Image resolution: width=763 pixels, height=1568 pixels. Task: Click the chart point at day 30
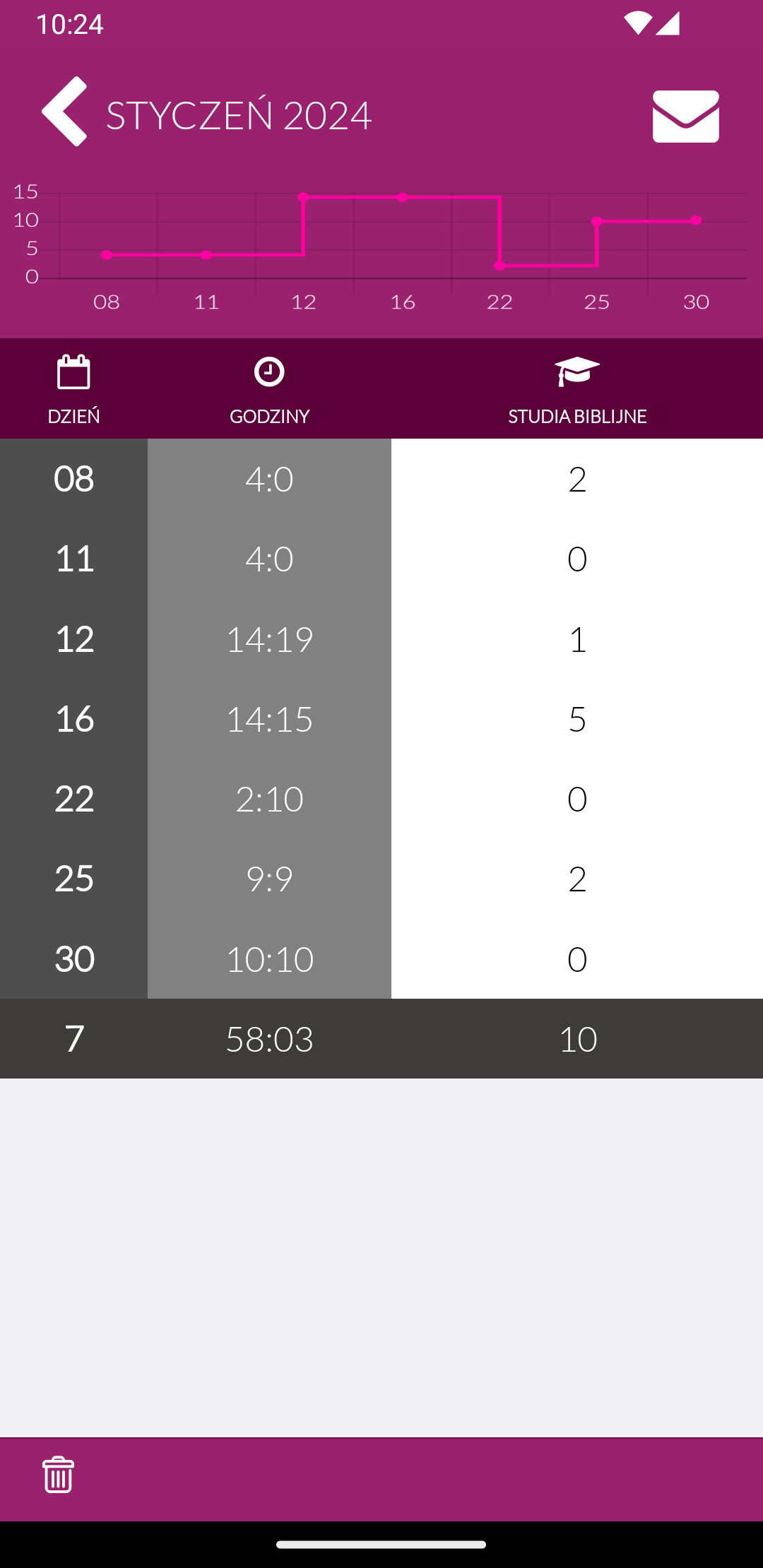[696, 220]
